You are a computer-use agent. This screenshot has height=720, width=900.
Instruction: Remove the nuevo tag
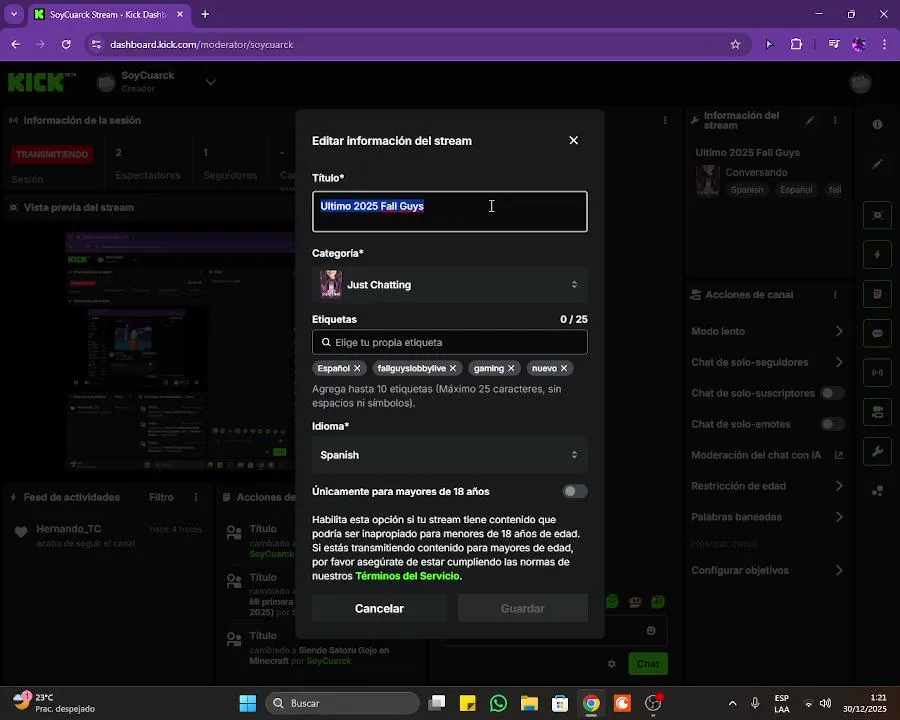pos(564,369)
